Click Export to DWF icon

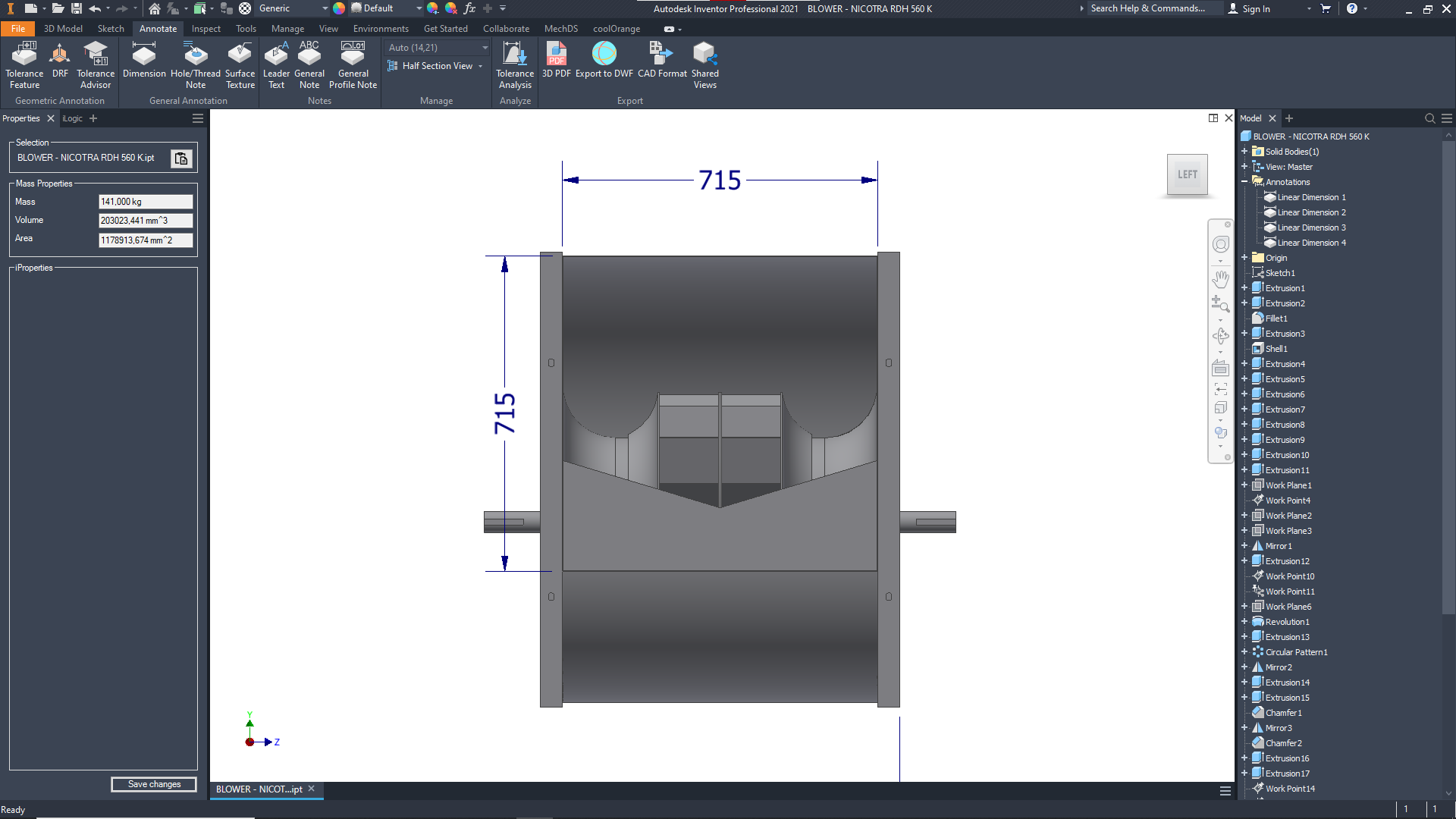click(604, 60)
